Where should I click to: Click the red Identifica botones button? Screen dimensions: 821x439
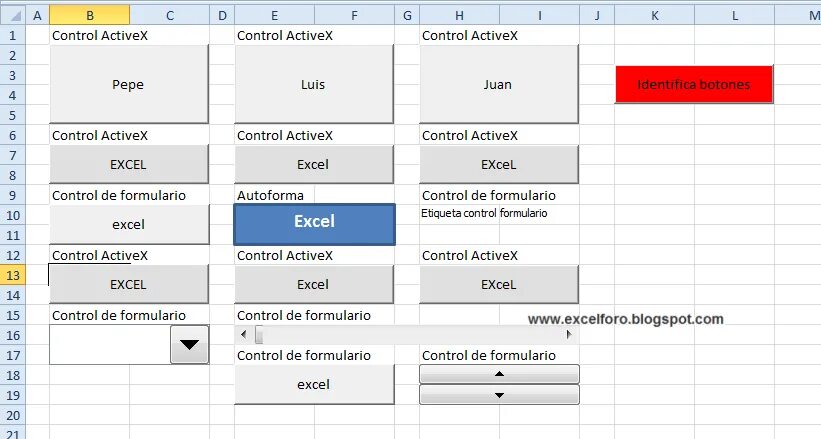click(x=694, y=84)
